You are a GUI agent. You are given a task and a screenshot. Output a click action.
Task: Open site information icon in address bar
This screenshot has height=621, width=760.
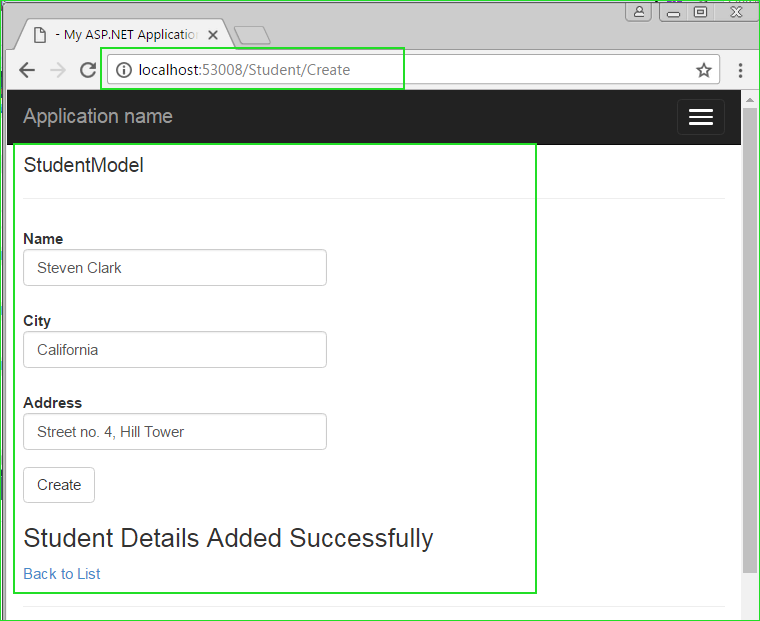[x=124, y=70]
